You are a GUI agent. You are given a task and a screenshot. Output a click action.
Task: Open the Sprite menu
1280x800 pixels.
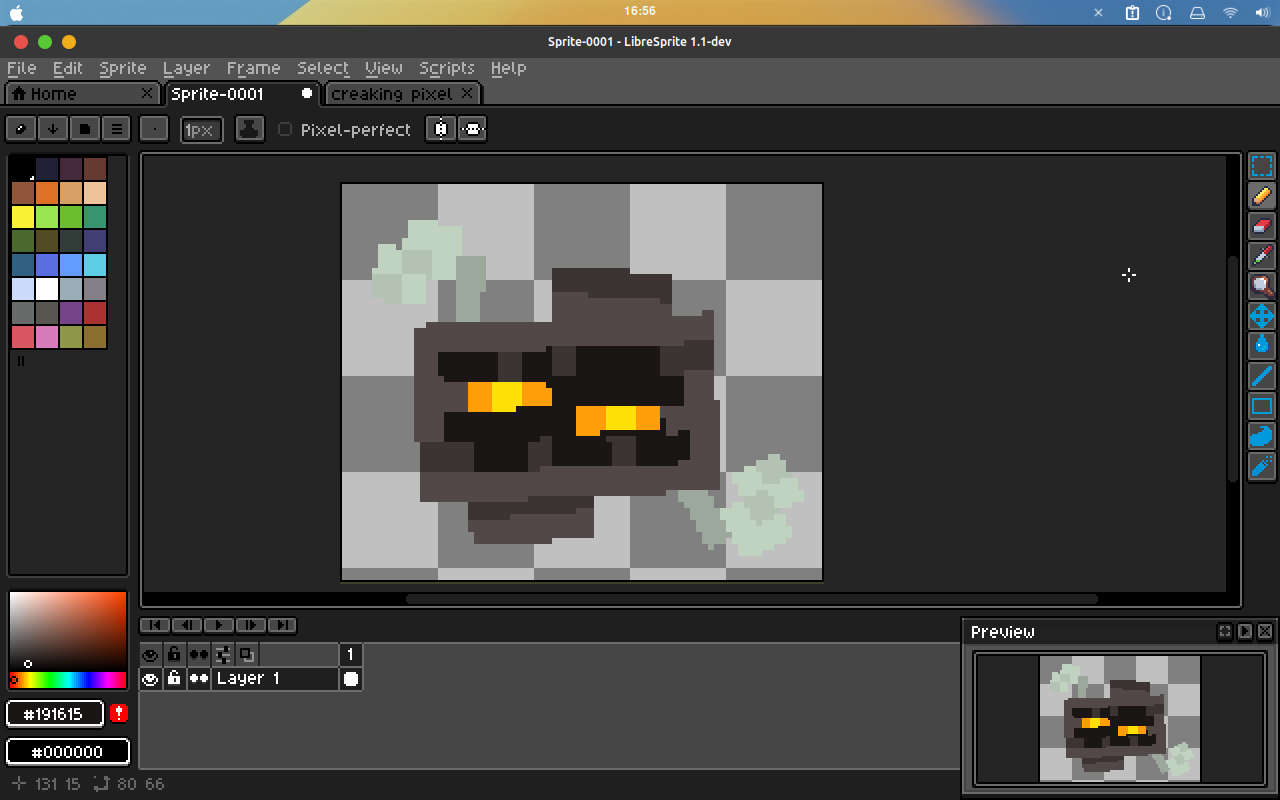[123, 68]
